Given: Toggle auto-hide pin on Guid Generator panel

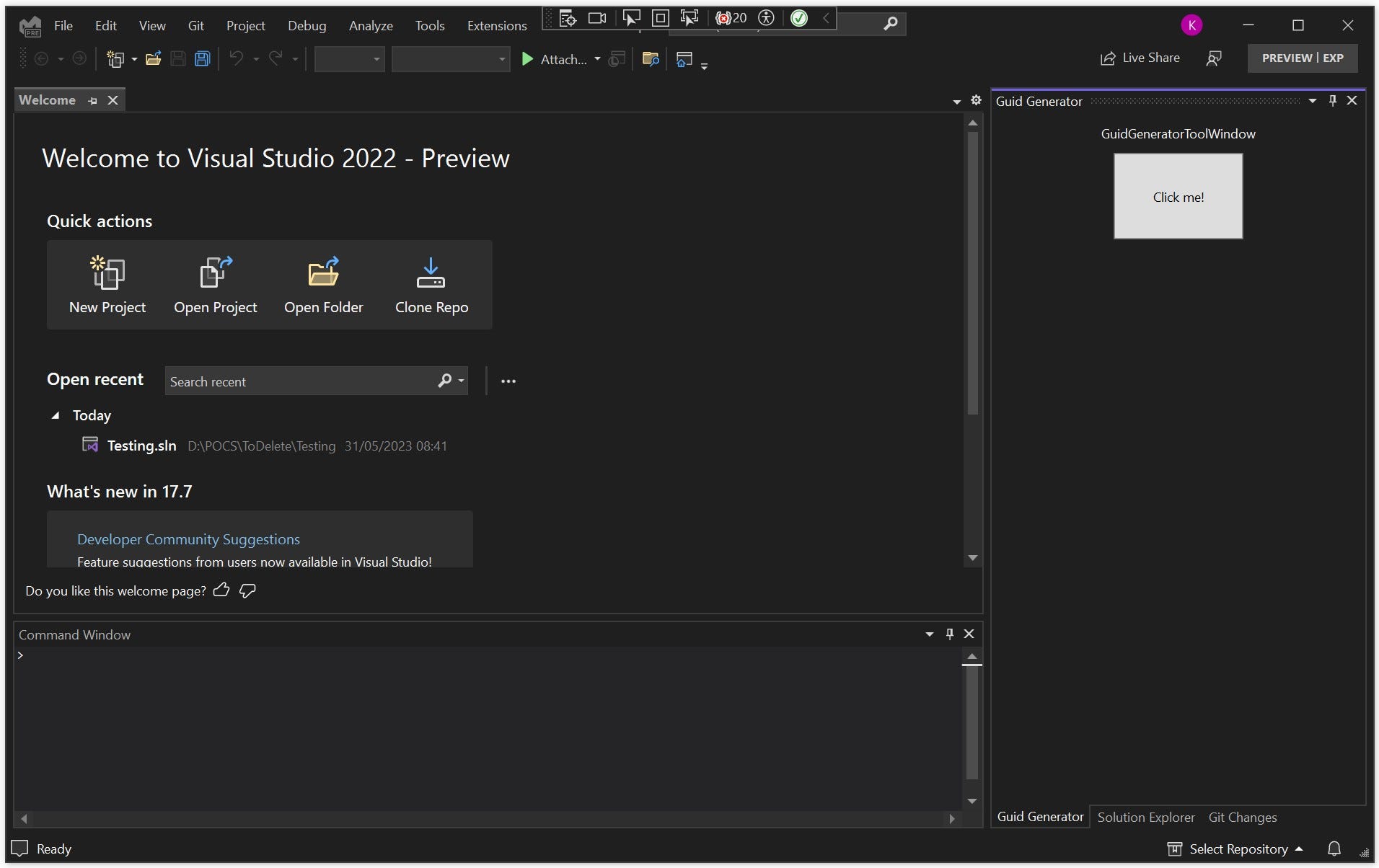Looking at the screenshot, I should click(1333, 100).
